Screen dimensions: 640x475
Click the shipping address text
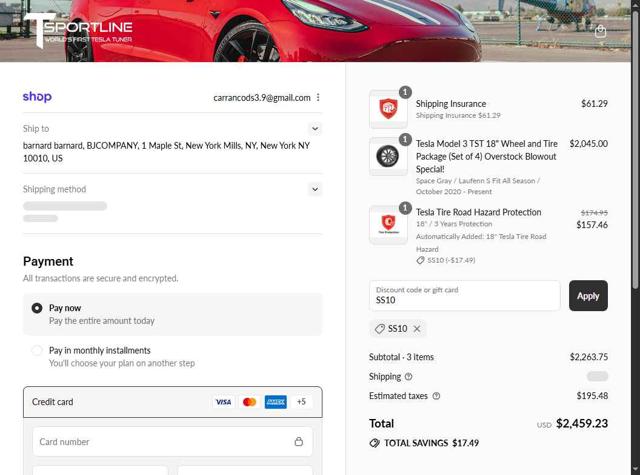(166, 152)
